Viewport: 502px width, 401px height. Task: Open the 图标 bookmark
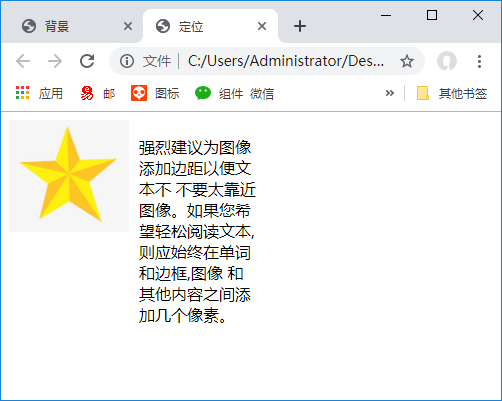coord(155,93)
